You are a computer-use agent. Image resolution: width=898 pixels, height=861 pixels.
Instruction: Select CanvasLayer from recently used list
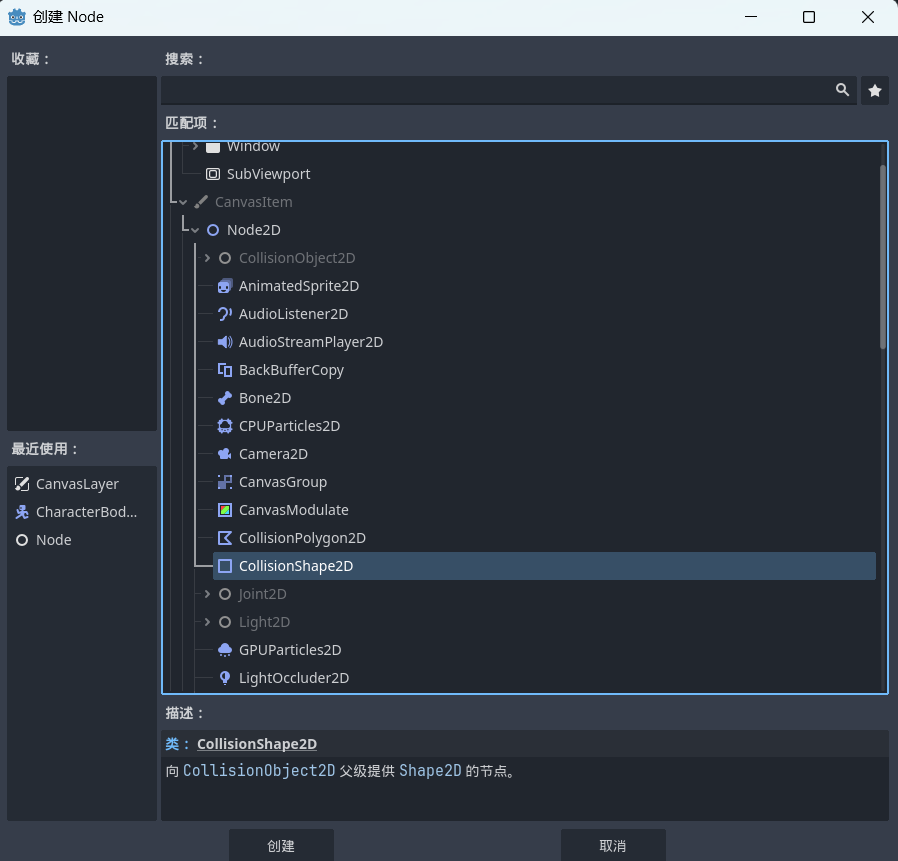pyautogui.click(x=77, y=484)
